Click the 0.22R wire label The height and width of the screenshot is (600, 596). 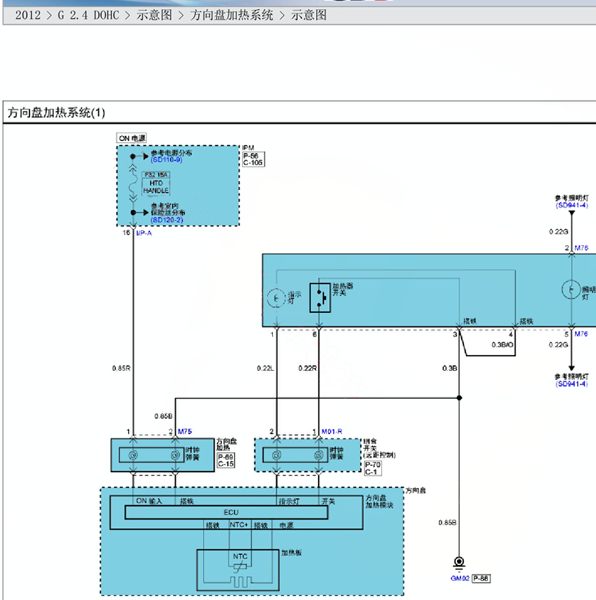click(x=308, y=368)
